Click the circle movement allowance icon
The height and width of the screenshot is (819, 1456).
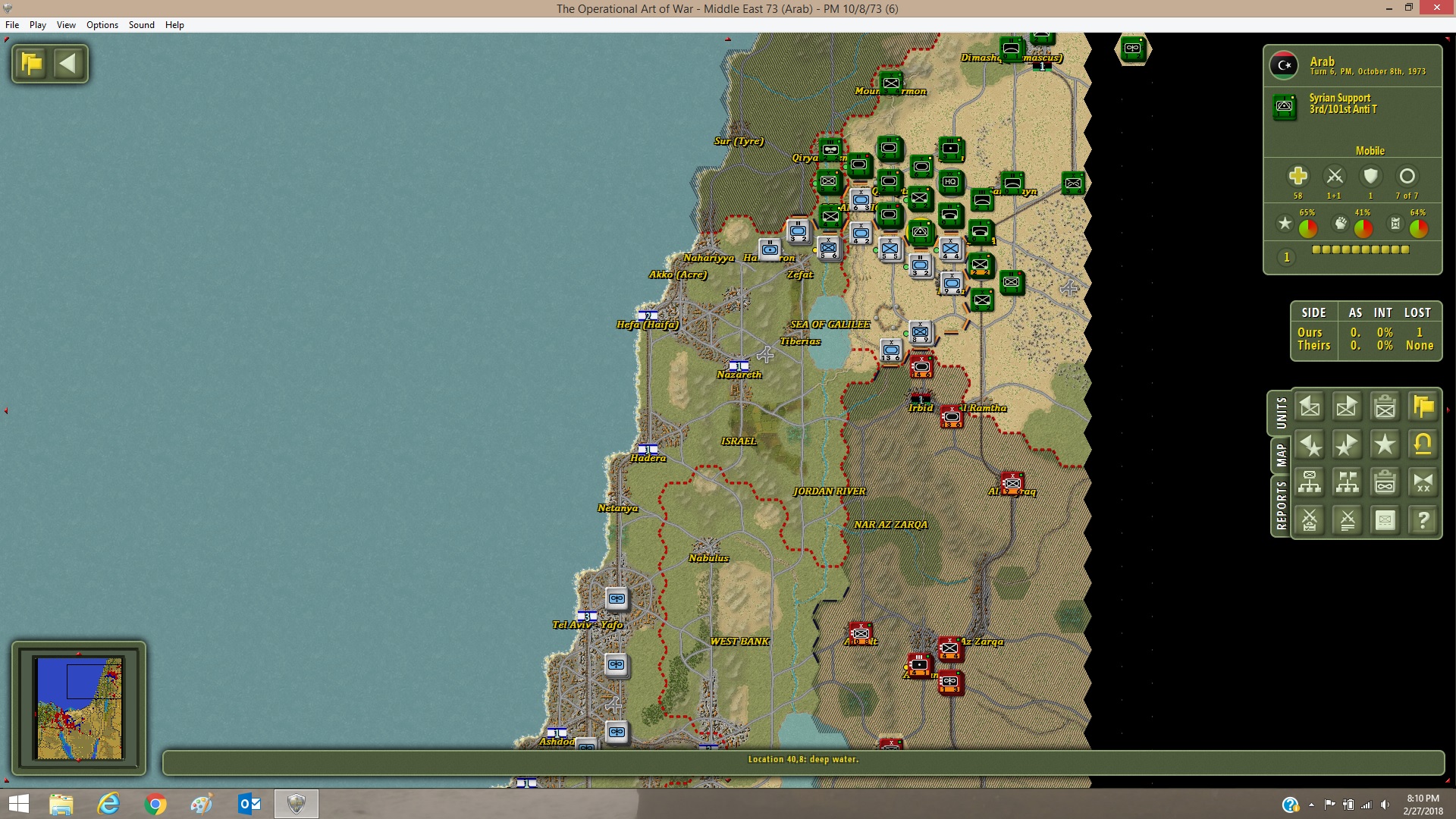(x=1407, y=176)
